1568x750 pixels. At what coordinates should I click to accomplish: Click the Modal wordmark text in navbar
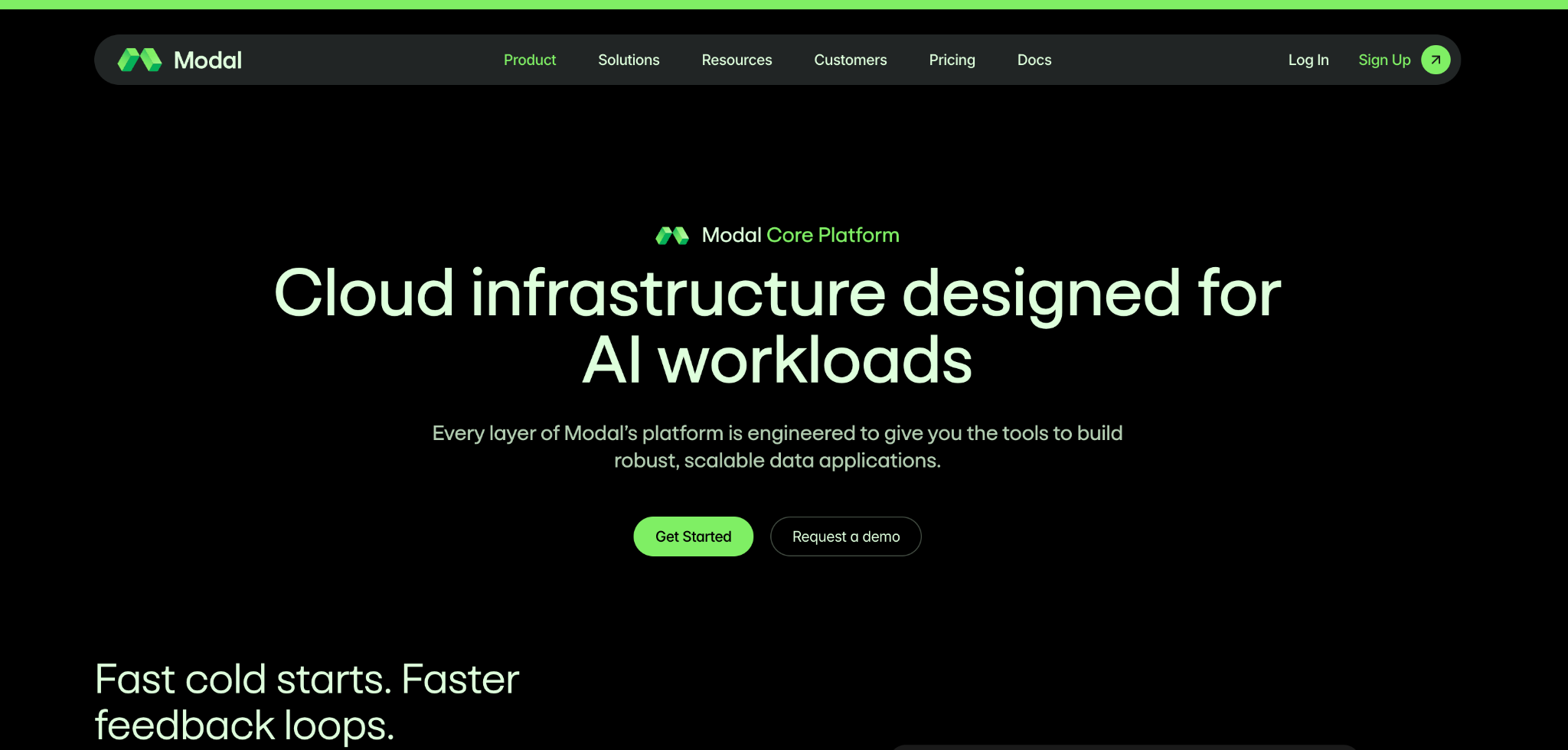[207, 60]
